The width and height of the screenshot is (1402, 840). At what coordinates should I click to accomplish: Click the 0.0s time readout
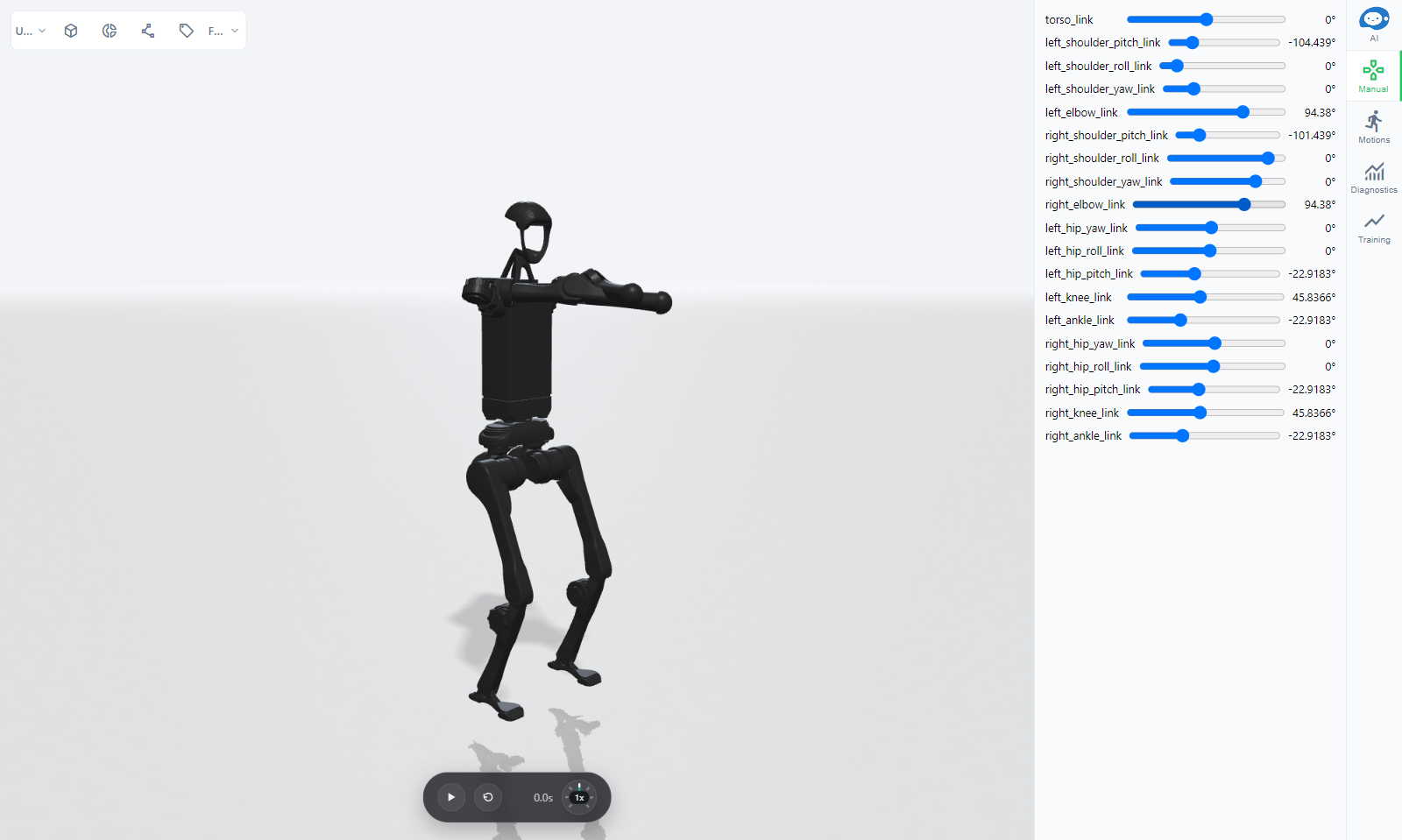[543, 797]
